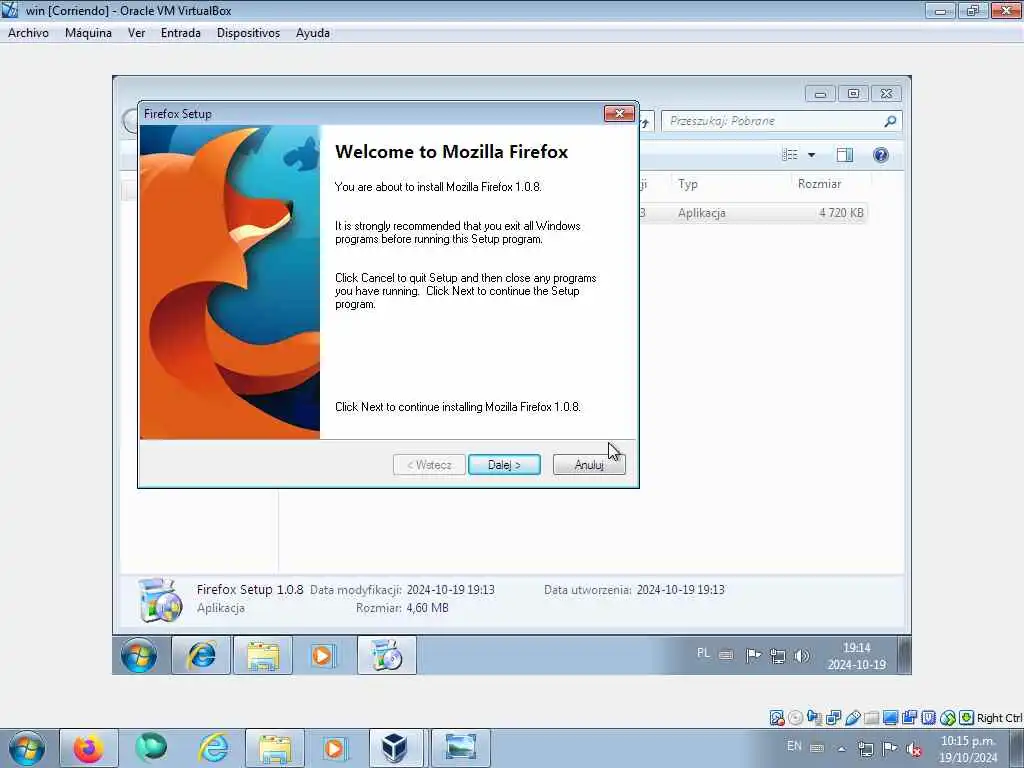Image resolution: width=1024 pixels, height=768 pixels.
Task: Open the host Start menu orb
Action: [x=27, y=748]
